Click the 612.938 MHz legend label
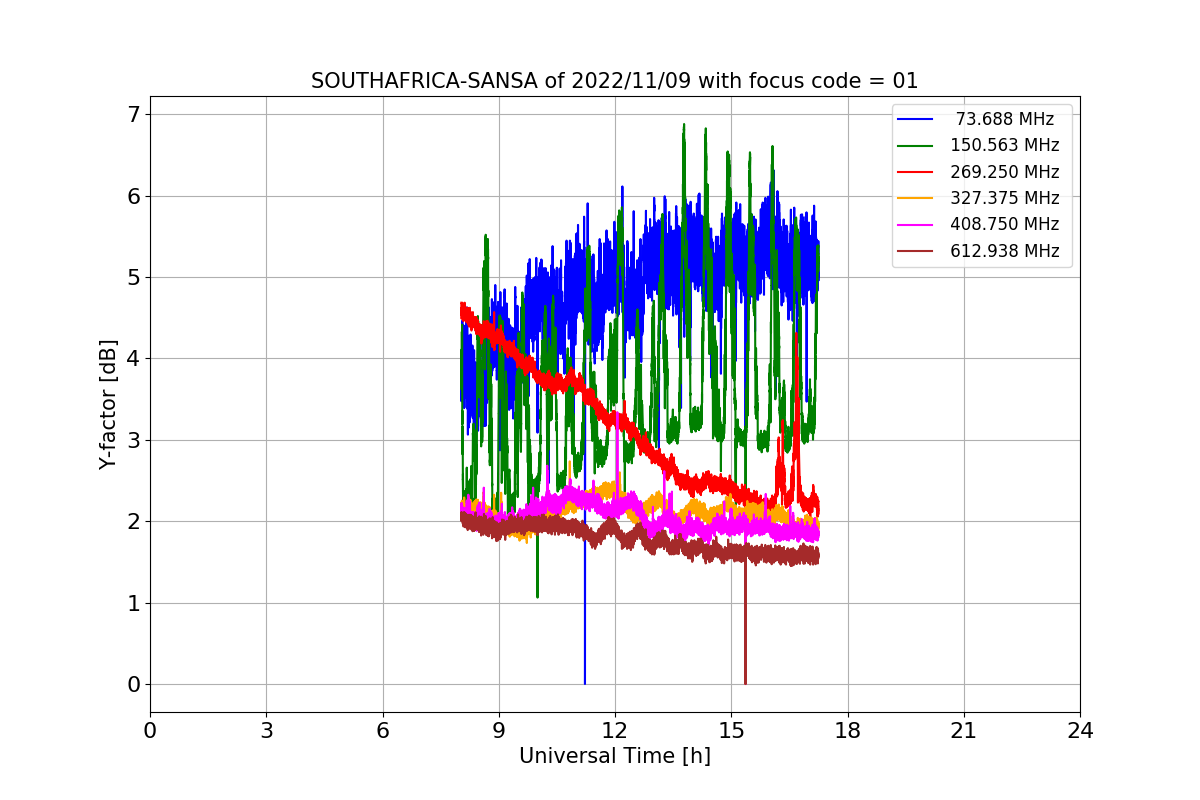 (1005, 251)
